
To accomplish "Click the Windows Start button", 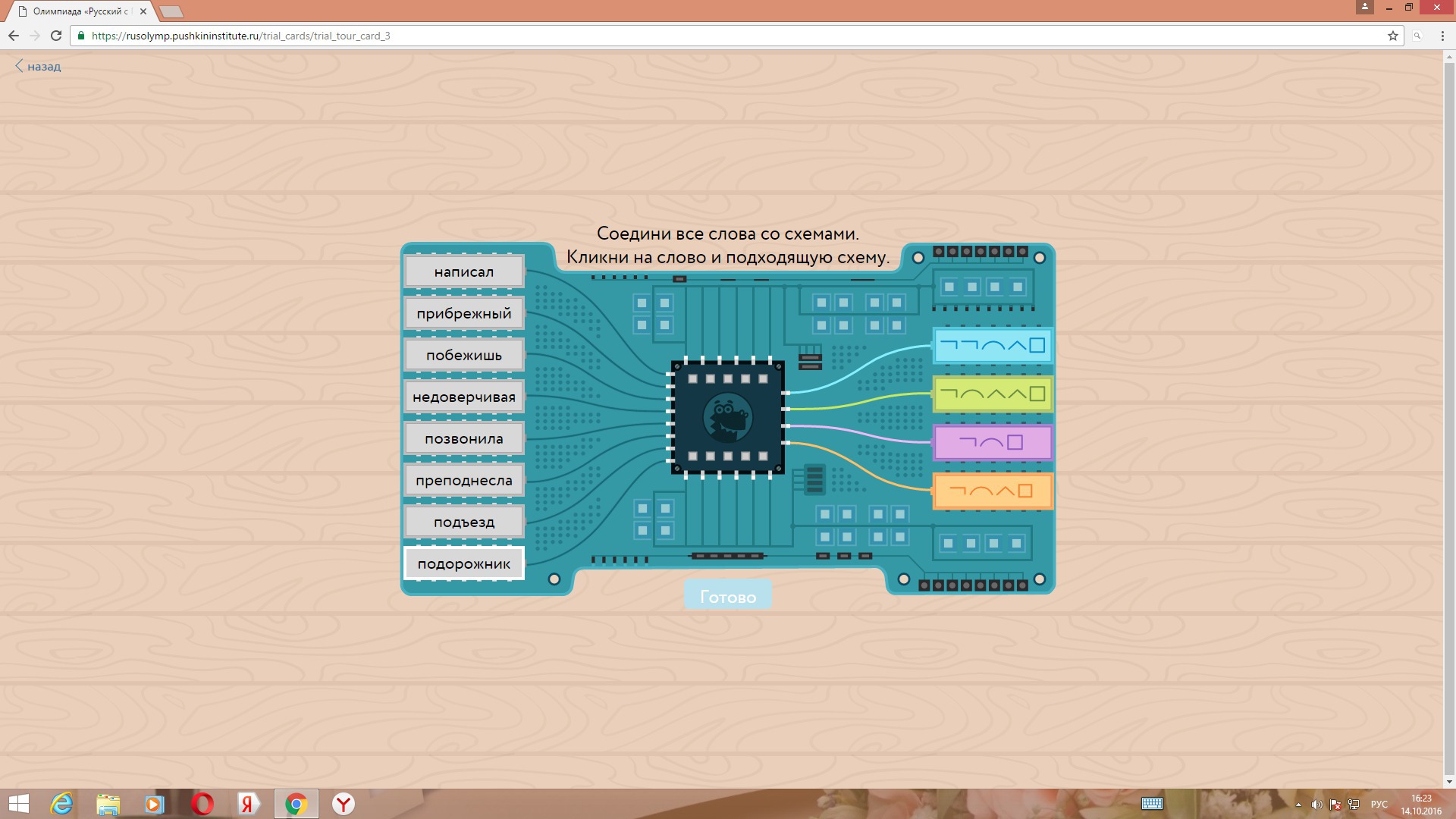I will point(18,804).
